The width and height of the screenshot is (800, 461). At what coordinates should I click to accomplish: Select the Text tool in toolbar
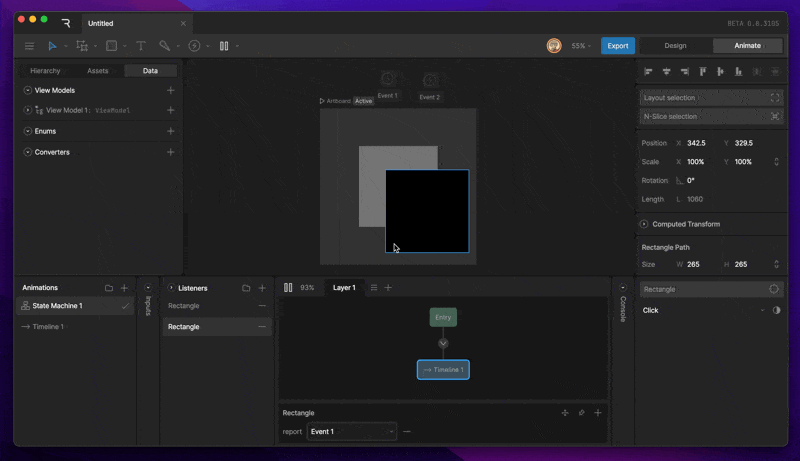[140, 46]
